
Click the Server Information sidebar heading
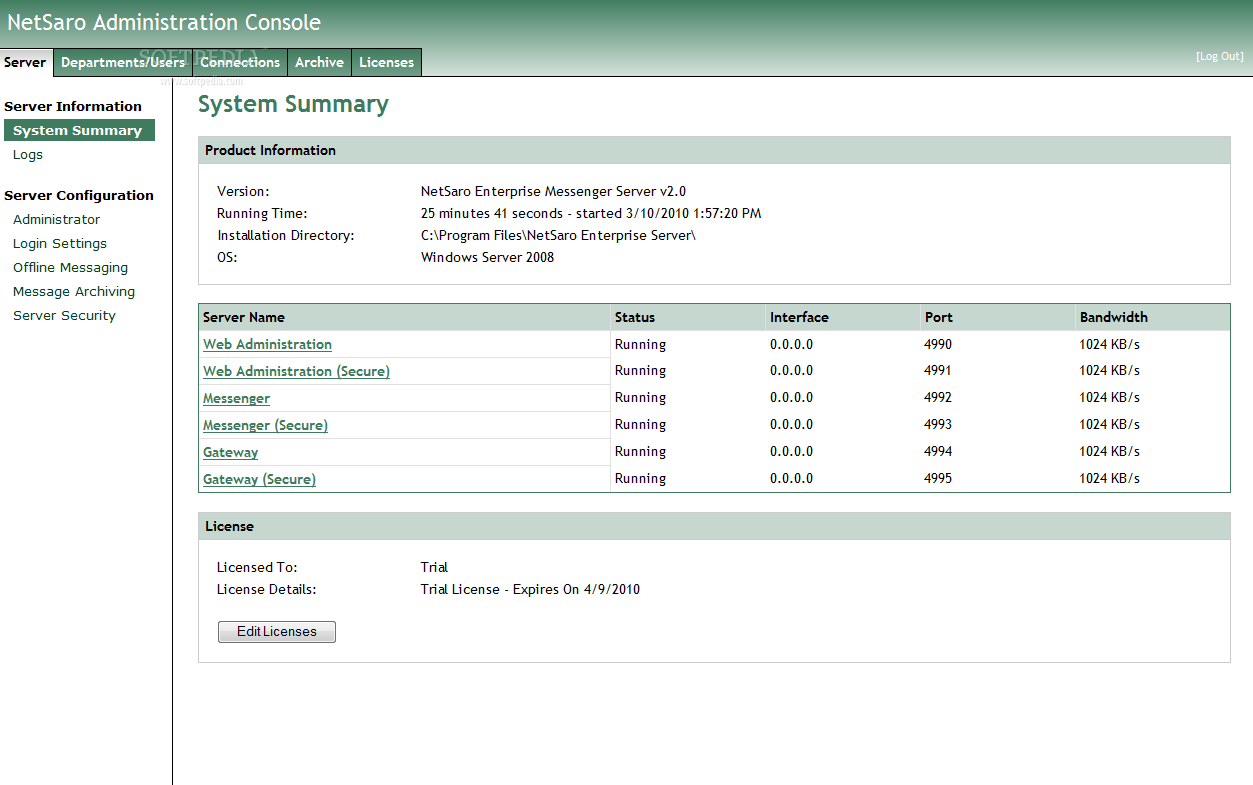coord(73,106)
